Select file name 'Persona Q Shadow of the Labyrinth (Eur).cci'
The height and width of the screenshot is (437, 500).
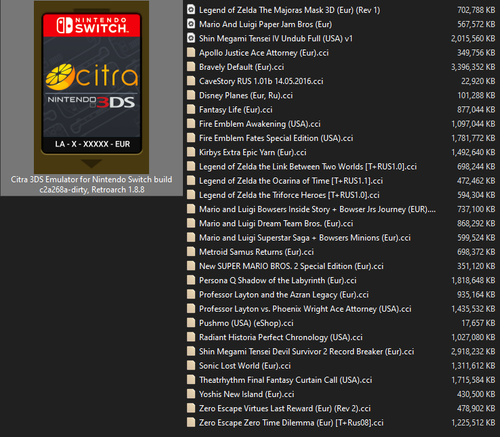pyautogui.click(x=278, y=281)
